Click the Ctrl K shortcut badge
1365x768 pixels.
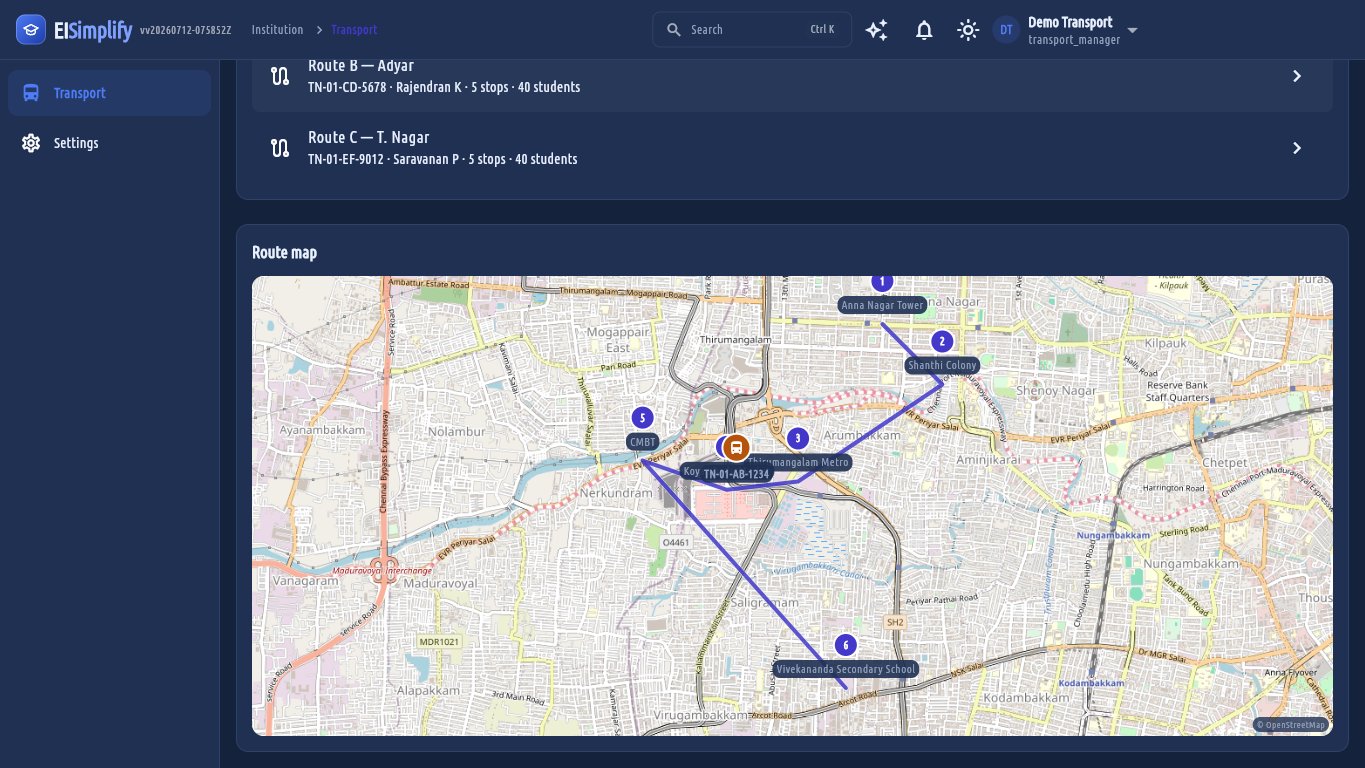[822, 30]
